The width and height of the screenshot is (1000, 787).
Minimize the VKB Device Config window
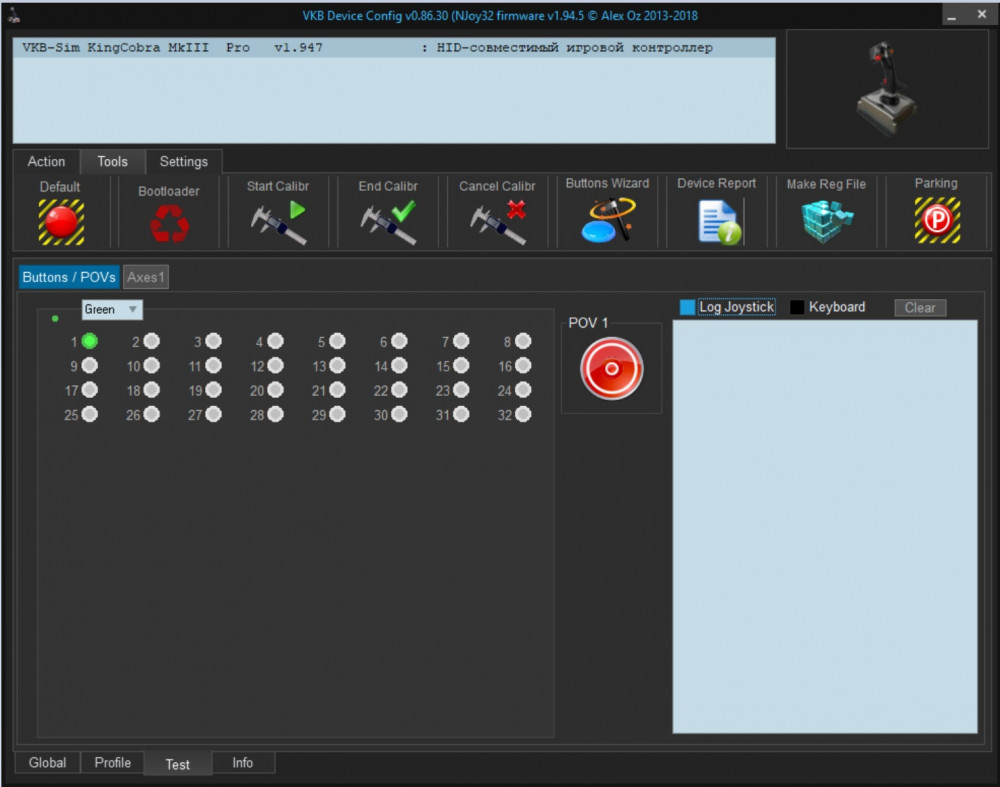(952, 15)
